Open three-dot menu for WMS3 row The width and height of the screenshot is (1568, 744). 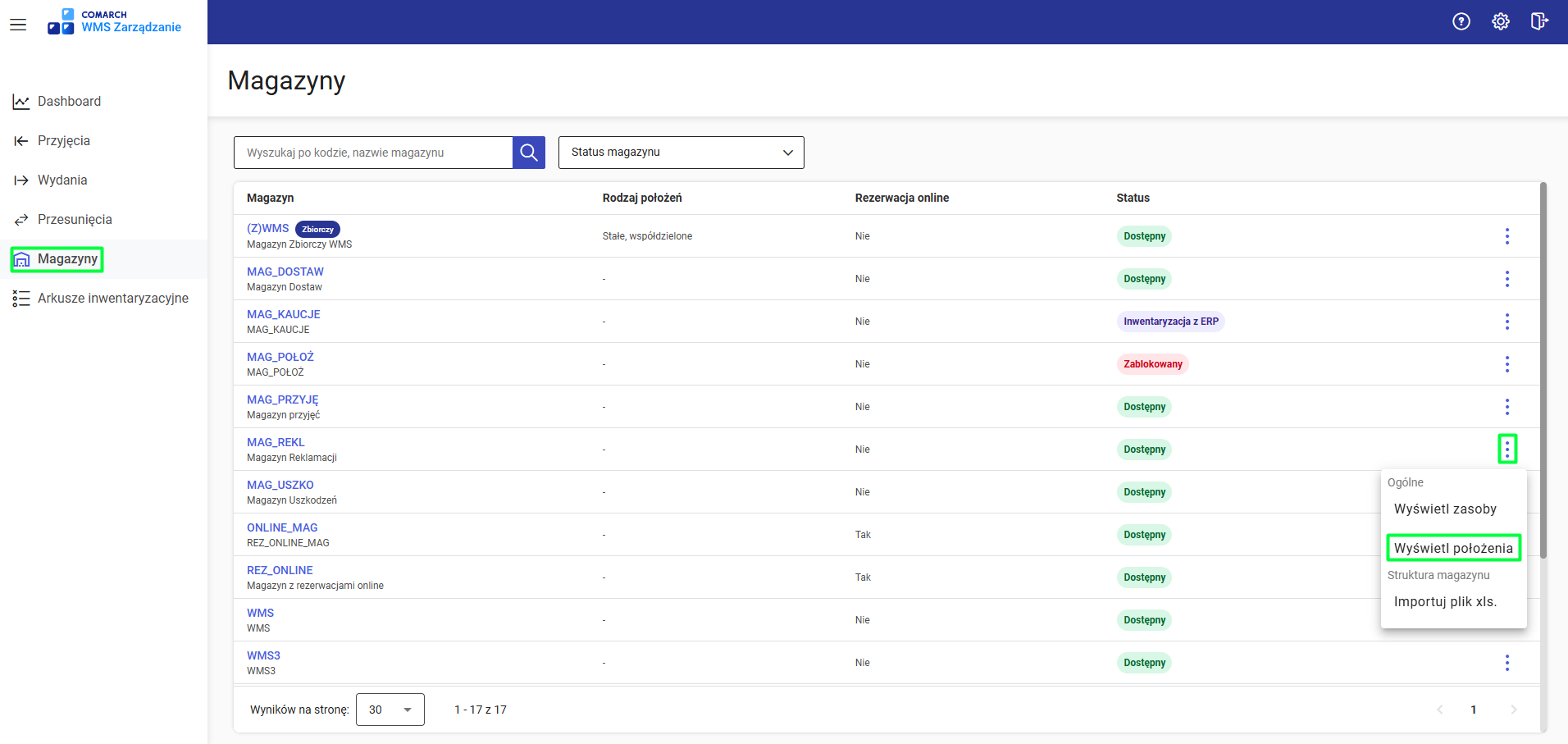pyautogui.click(x=1506, y=663)
